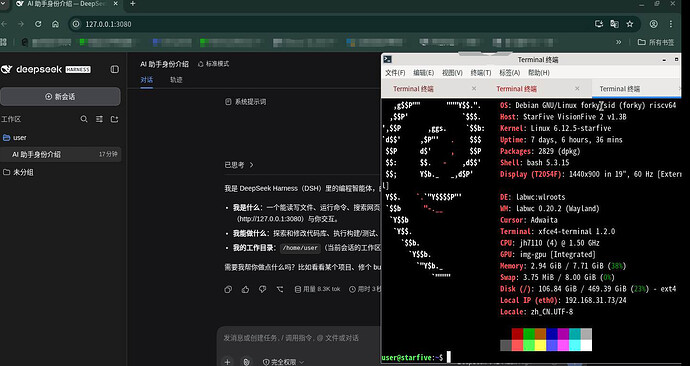This screenshot has width=690, height=366.
Task: Click terminal line Local IP 192.168.31.73/24
Action: pos(563,300)
